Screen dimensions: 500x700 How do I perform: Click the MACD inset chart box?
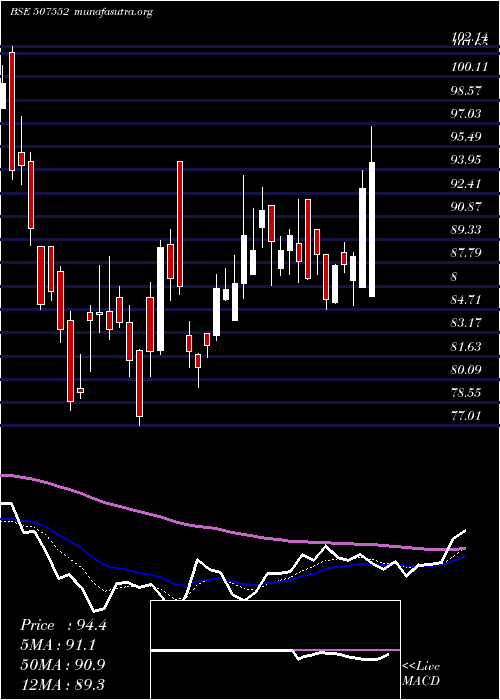[275, 650]
